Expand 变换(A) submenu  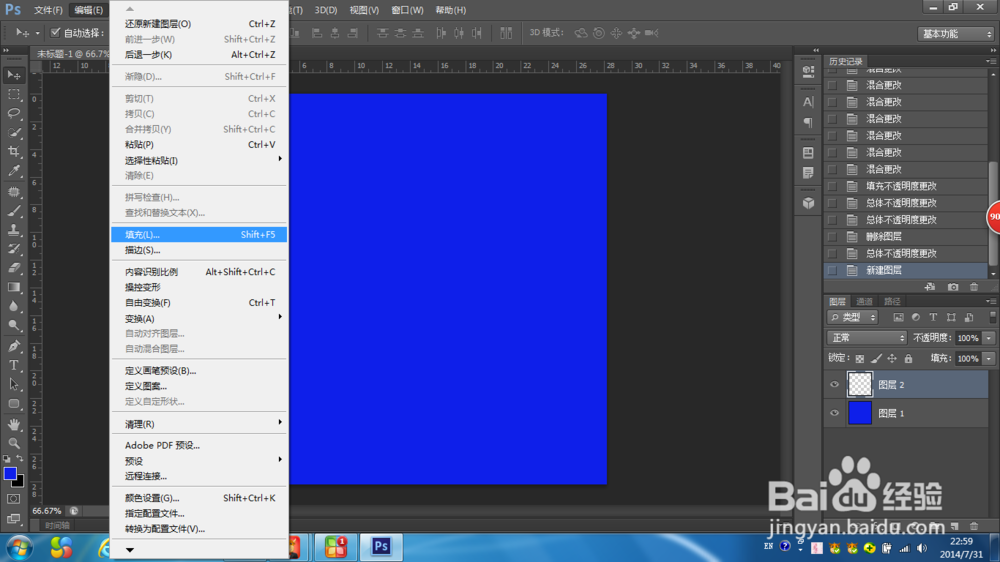pos(199,318)
